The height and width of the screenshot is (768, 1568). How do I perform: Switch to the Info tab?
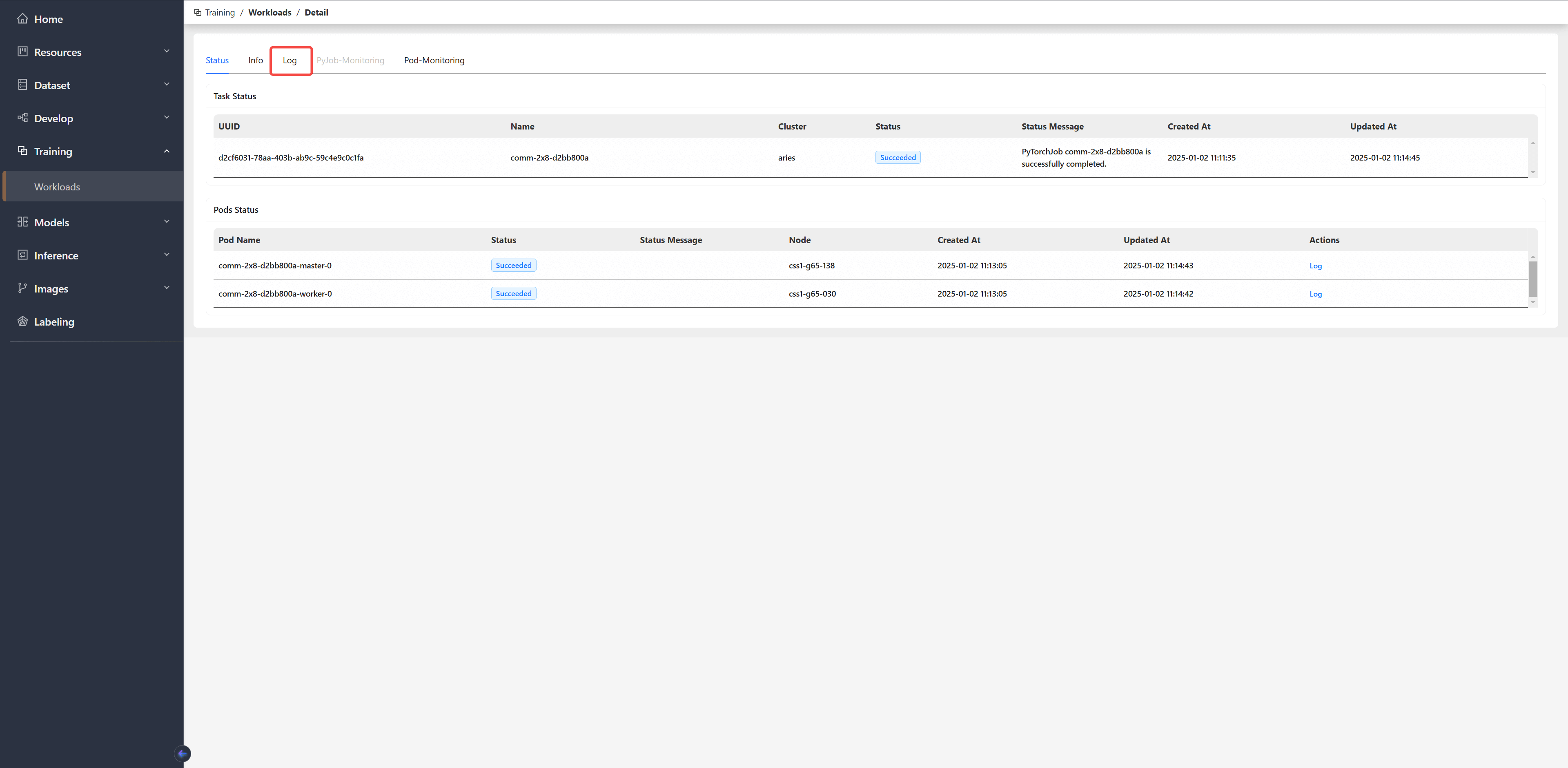[256, 60]
